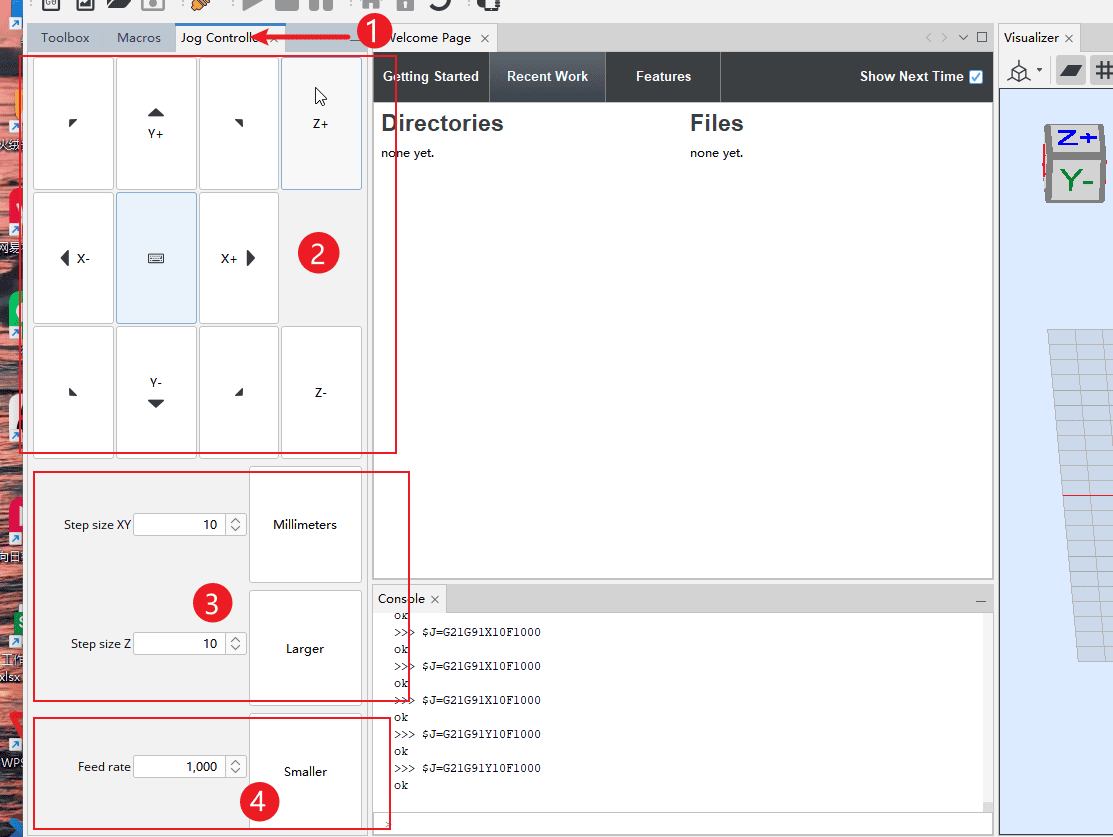1113x837 pixels.
Task: Click the Y- down jog button
Action: point(156,392)
